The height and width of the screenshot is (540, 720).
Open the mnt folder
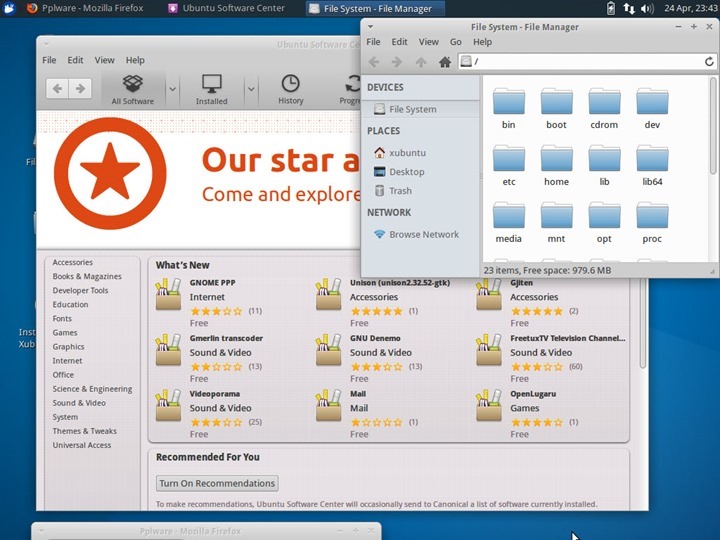556,223
